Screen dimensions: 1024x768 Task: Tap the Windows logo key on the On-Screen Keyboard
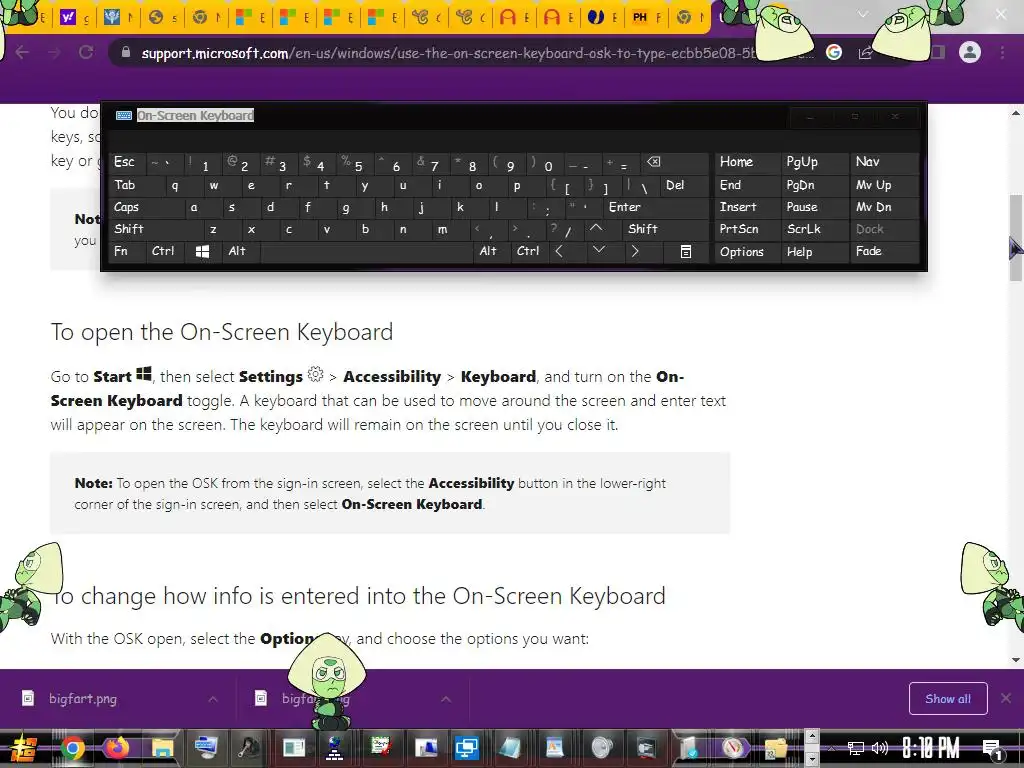202,251
